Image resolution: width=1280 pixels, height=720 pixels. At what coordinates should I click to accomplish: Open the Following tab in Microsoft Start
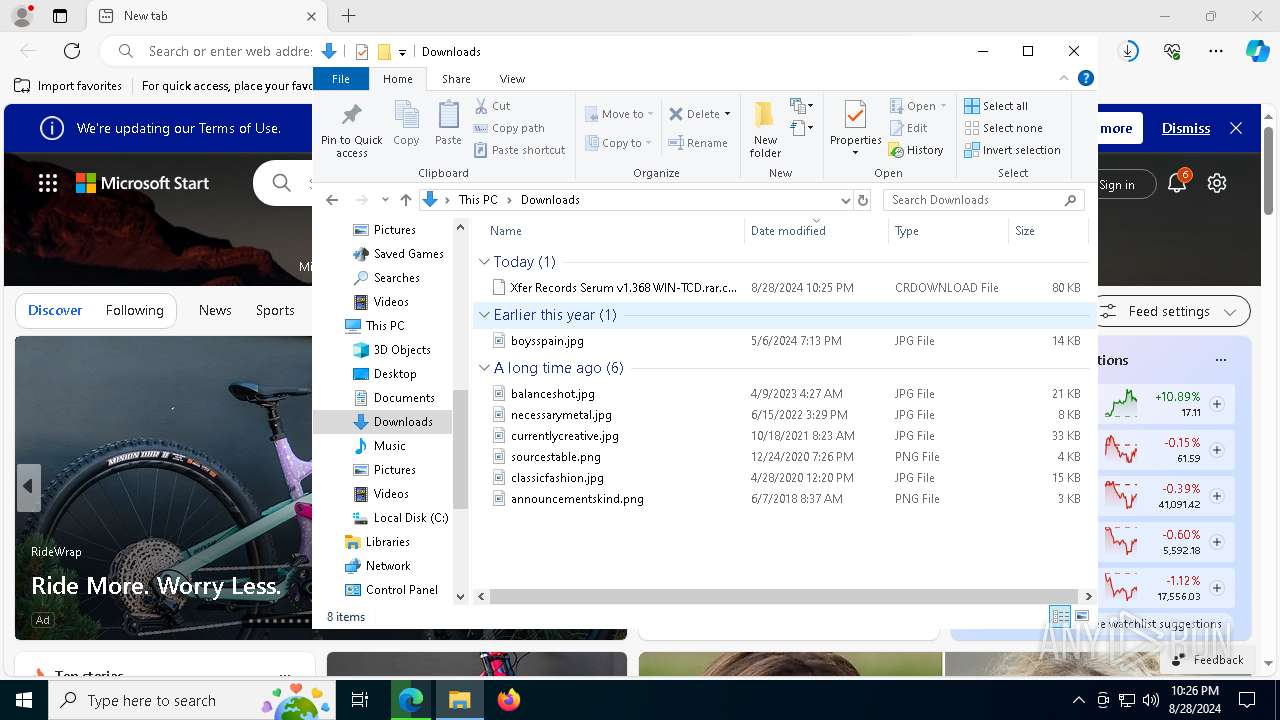tap(134, 310)
